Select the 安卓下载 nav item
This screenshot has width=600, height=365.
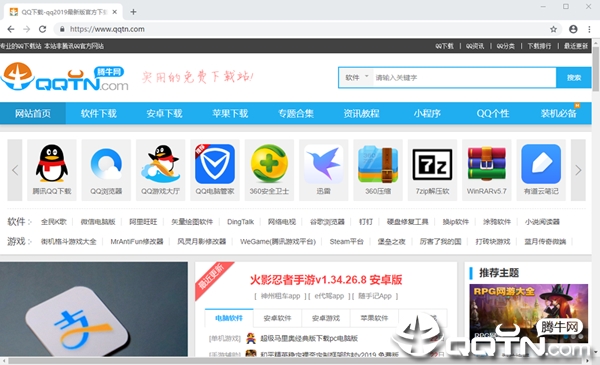165,113
